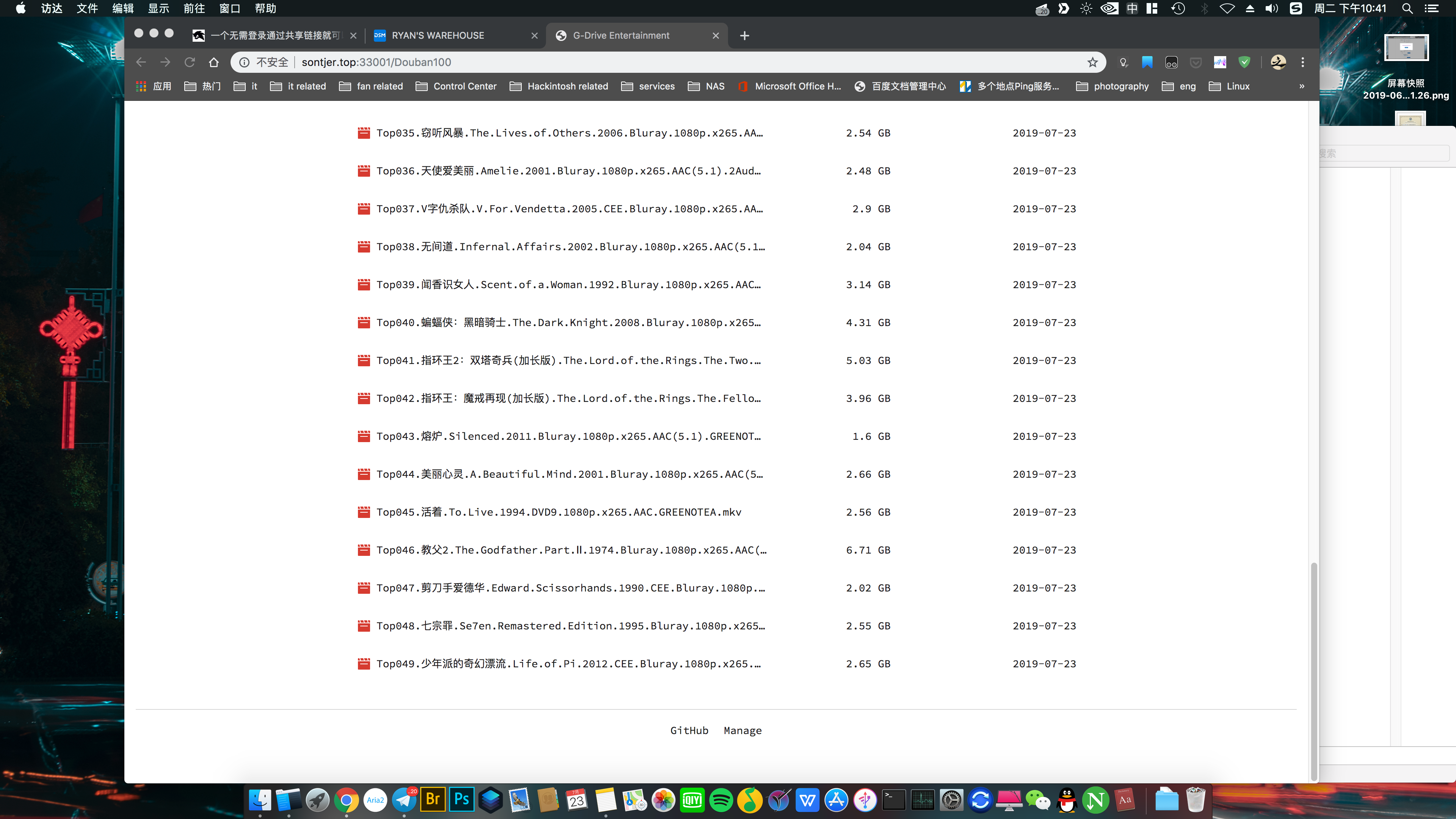The image size is (1456, 819).
Task: Open the Manage footer link
Action: [x=743, y=731]
